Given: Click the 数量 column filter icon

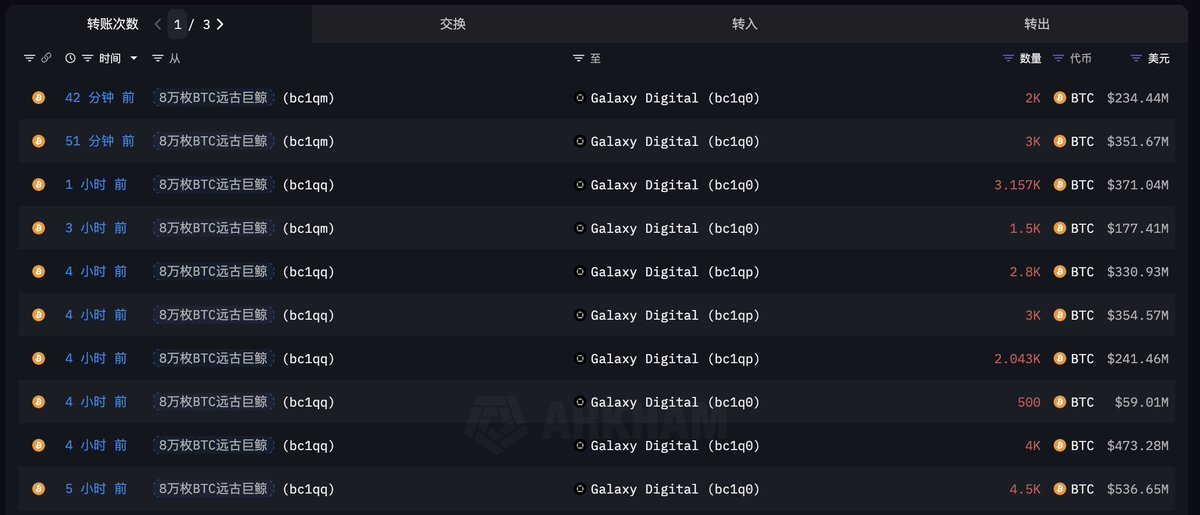Looking at the screenshot, I should (x=1008, y=59).
